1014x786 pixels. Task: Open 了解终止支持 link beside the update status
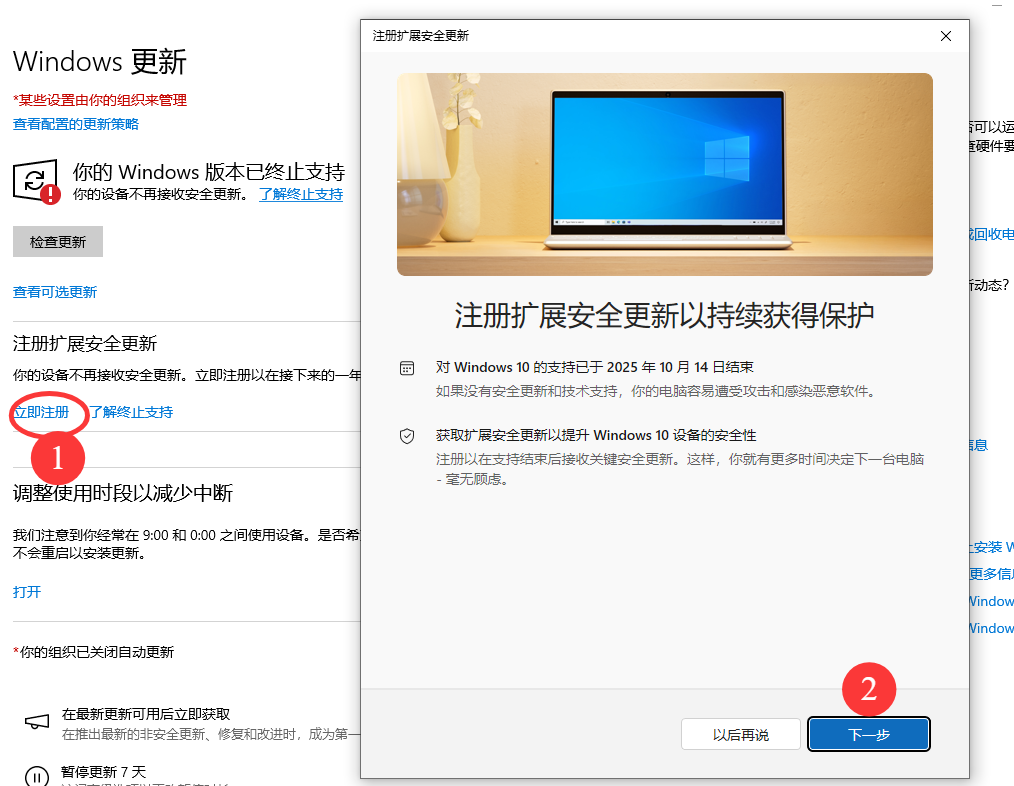(x=301, y=194)
